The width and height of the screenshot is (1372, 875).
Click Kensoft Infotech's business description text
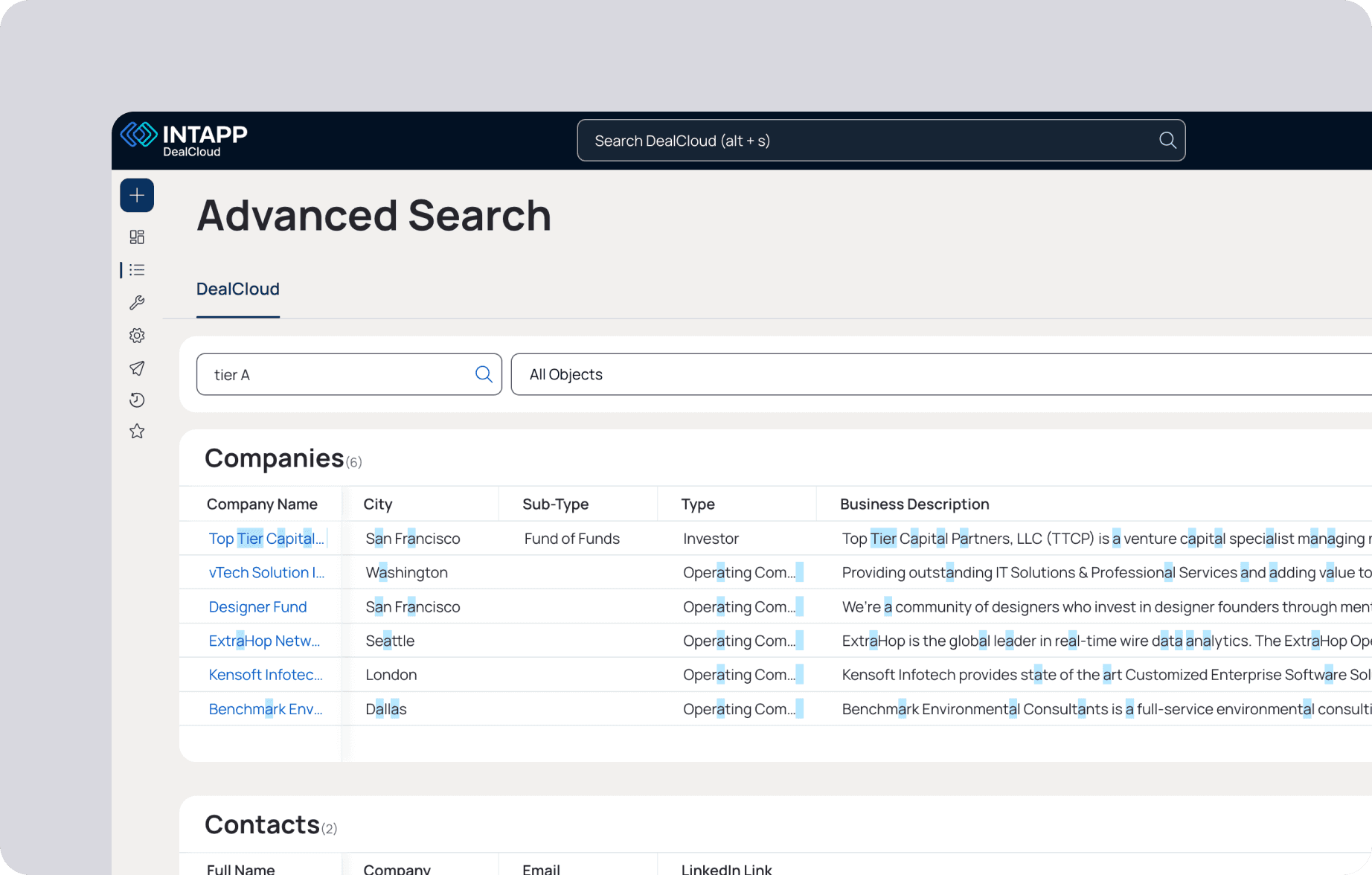coord(1106,675)
